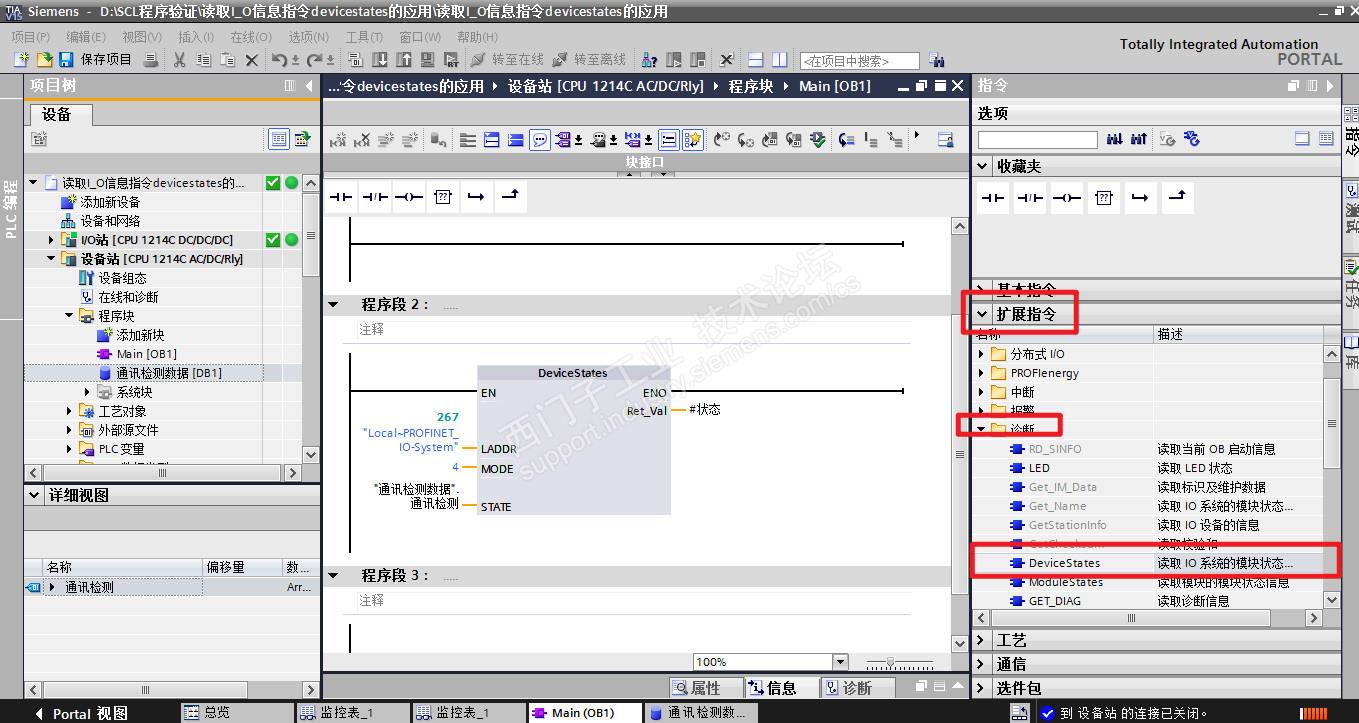Image resolution: width=1359 pixels, height=723 pixels.
Task: Collapse the 扩展指令 instruction section
Action: pyautogui.click(x=983, y=315)
